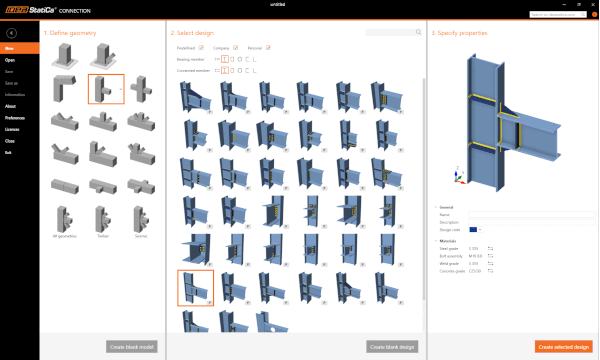This screenshot has height=360, width=600.
Task: Choose the cross-shaped beam-column joint geometry
Action: click(141, 89)
